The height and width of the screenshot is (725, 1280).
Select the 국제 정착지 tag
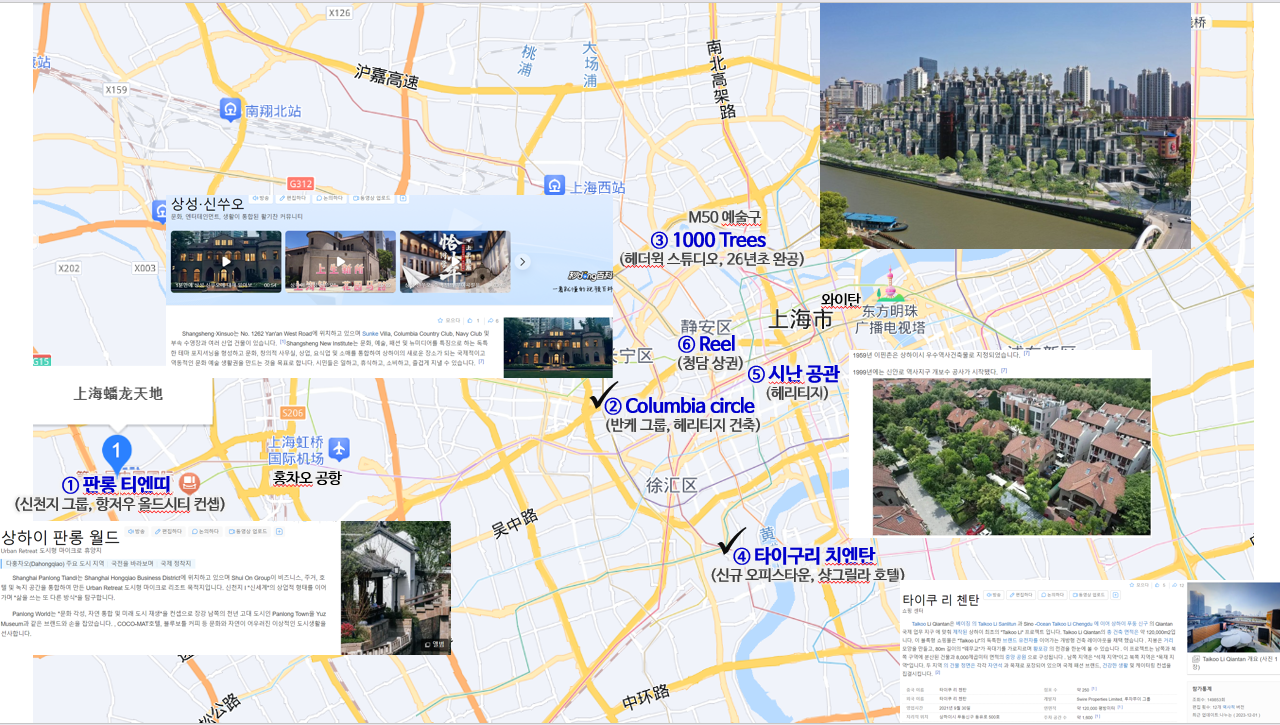point(175,564)
